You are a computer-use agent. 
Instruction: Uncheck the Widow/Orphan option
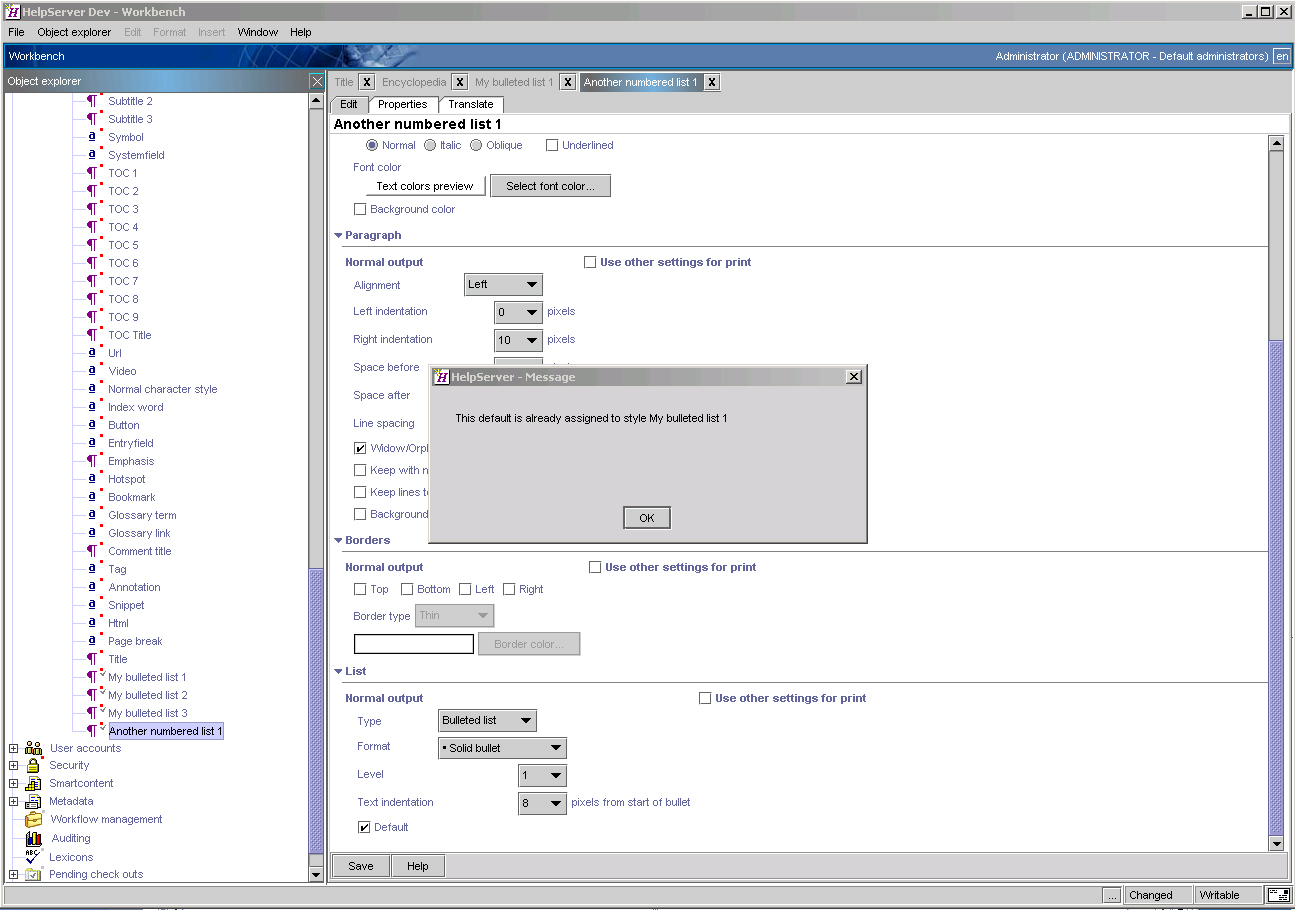click(360, 448)
